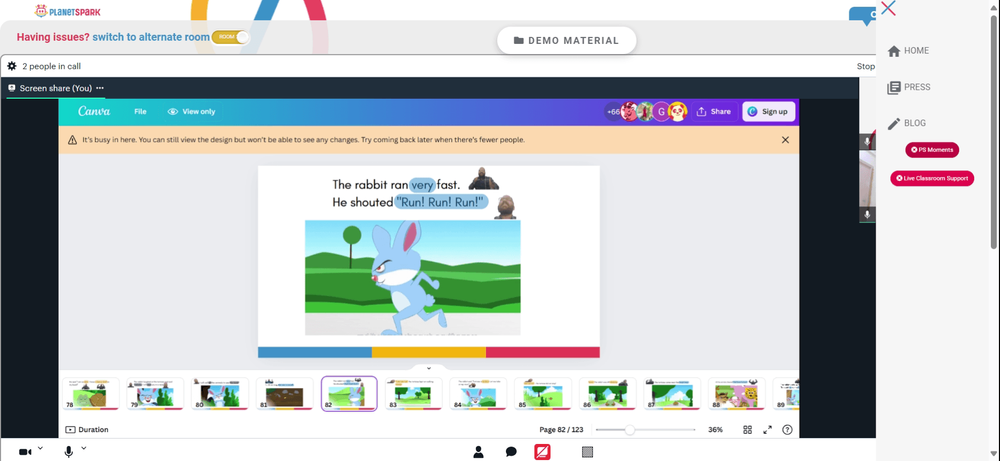Select page 82 thumbnail
The width and height of the screenshot is (1000, 461).
[x=349, y=393]
